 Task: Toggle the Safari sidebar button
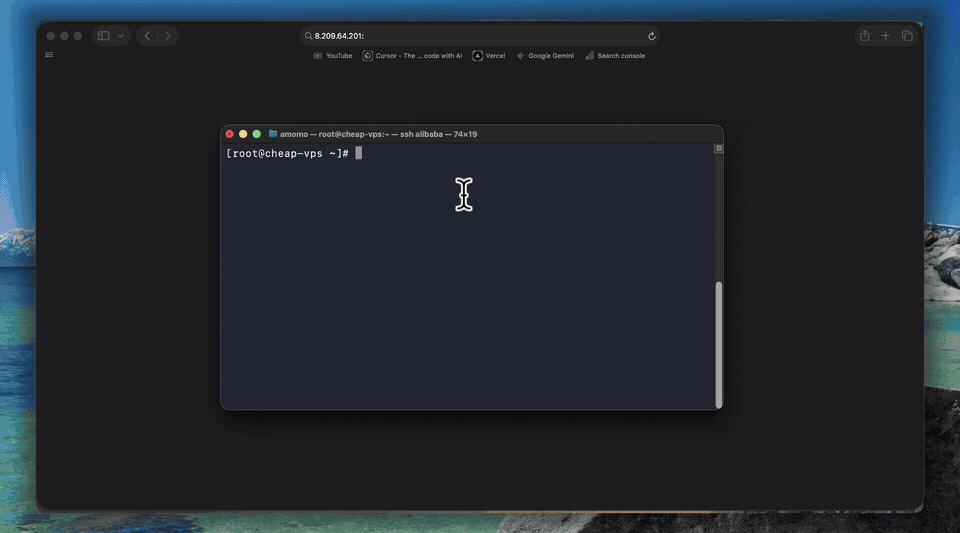tap(103, 36)
